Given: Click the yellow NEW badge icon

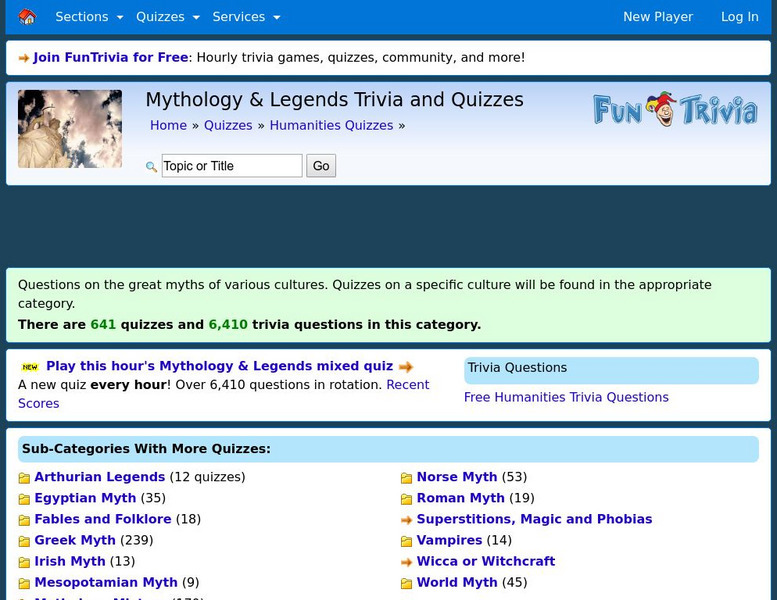Looking at the screenshot, I should 30,367.
